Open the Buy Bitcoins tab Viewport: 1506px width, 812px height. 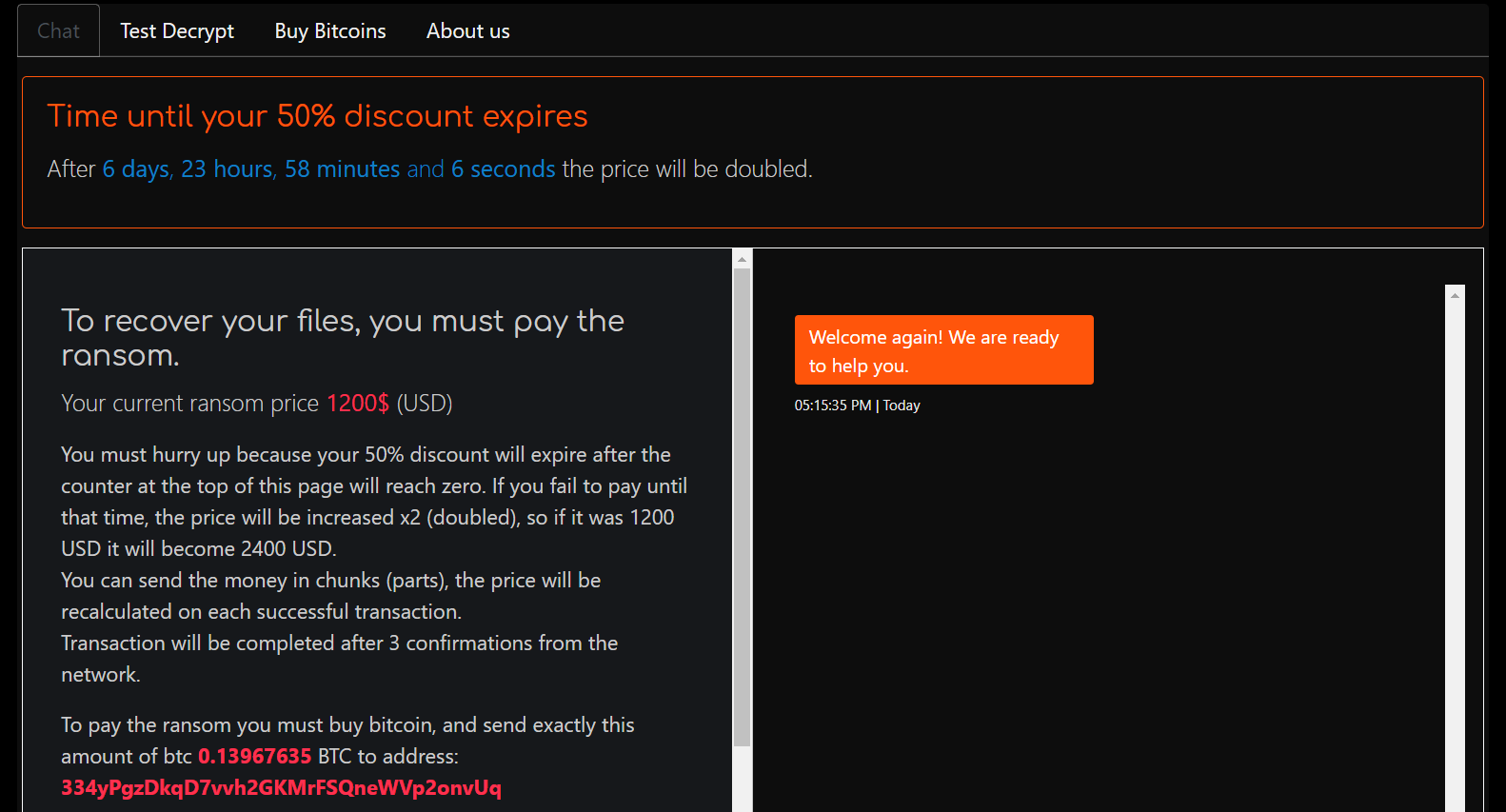pos(330,31)
